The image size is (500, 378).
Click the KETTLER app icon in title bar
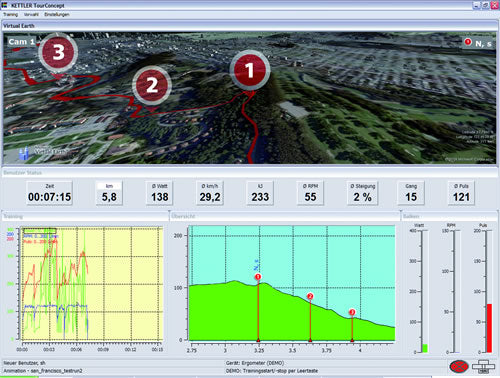pos(5,5)
